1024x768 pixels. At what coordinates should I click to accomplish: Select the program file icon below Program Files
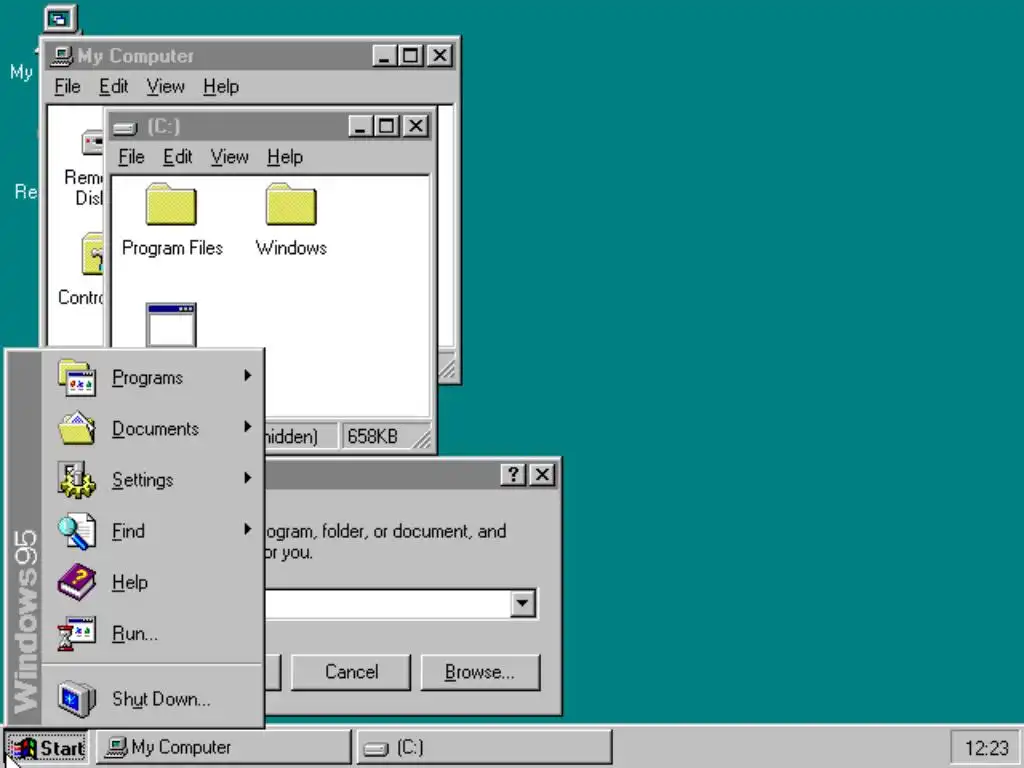(171, 325)
